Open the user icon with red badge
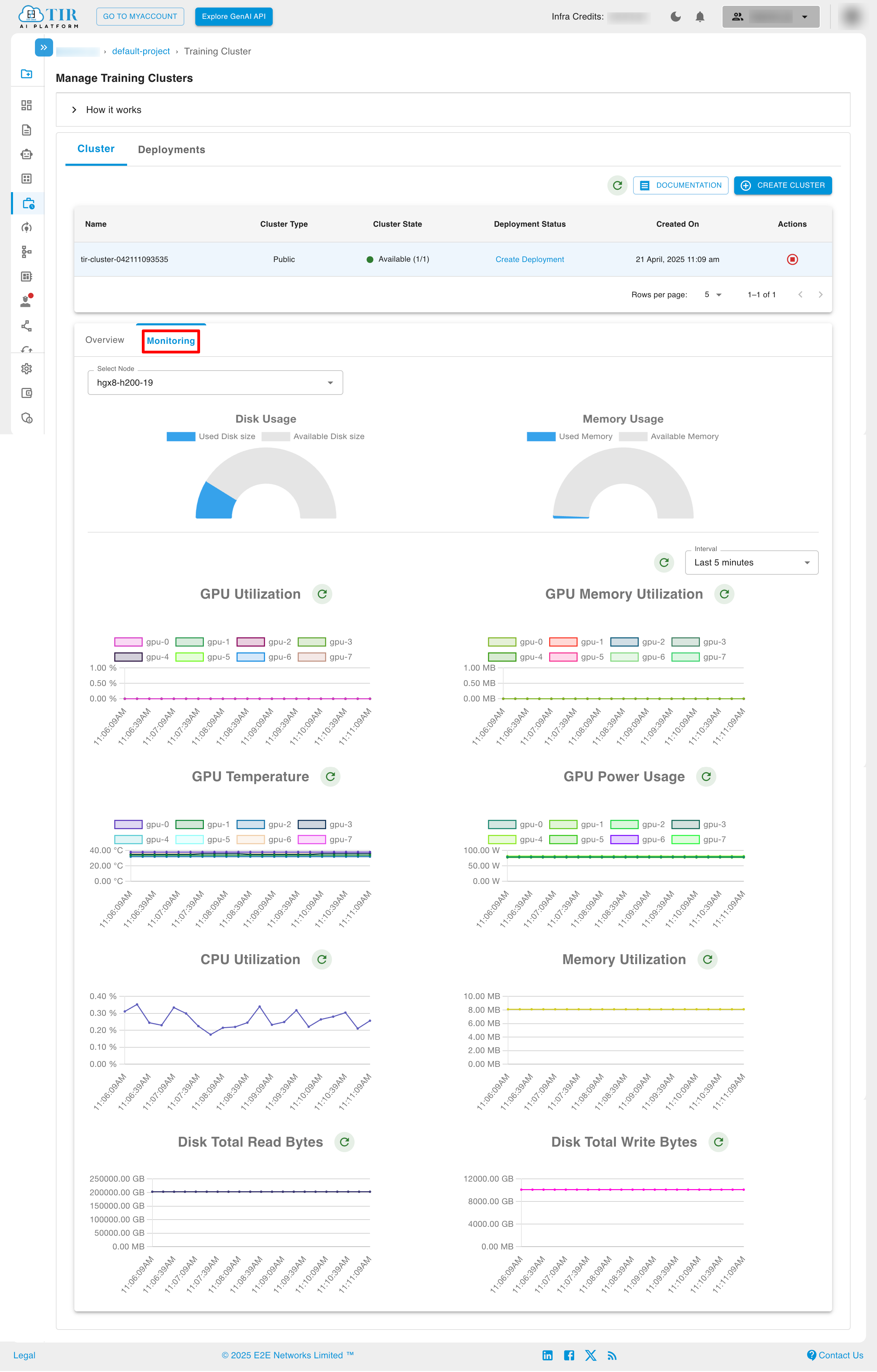Screen dimensions: 877x1372 [26, 301]
